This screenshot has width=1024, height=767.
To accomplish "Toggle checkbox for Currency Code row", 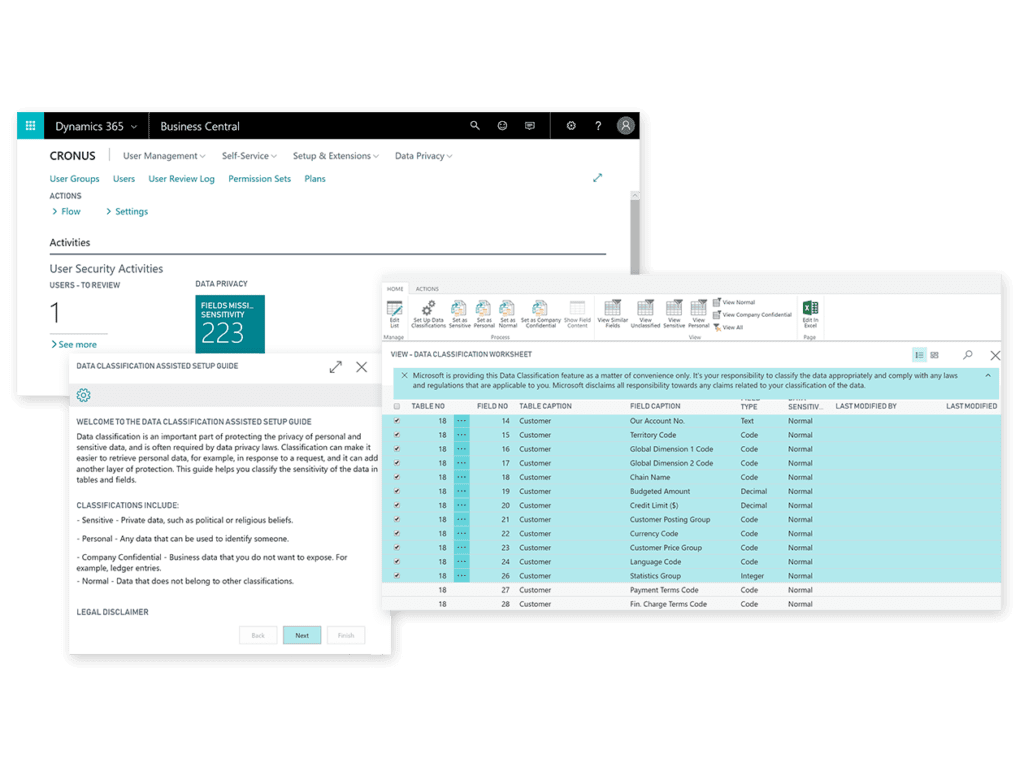I will pos(396,534).
